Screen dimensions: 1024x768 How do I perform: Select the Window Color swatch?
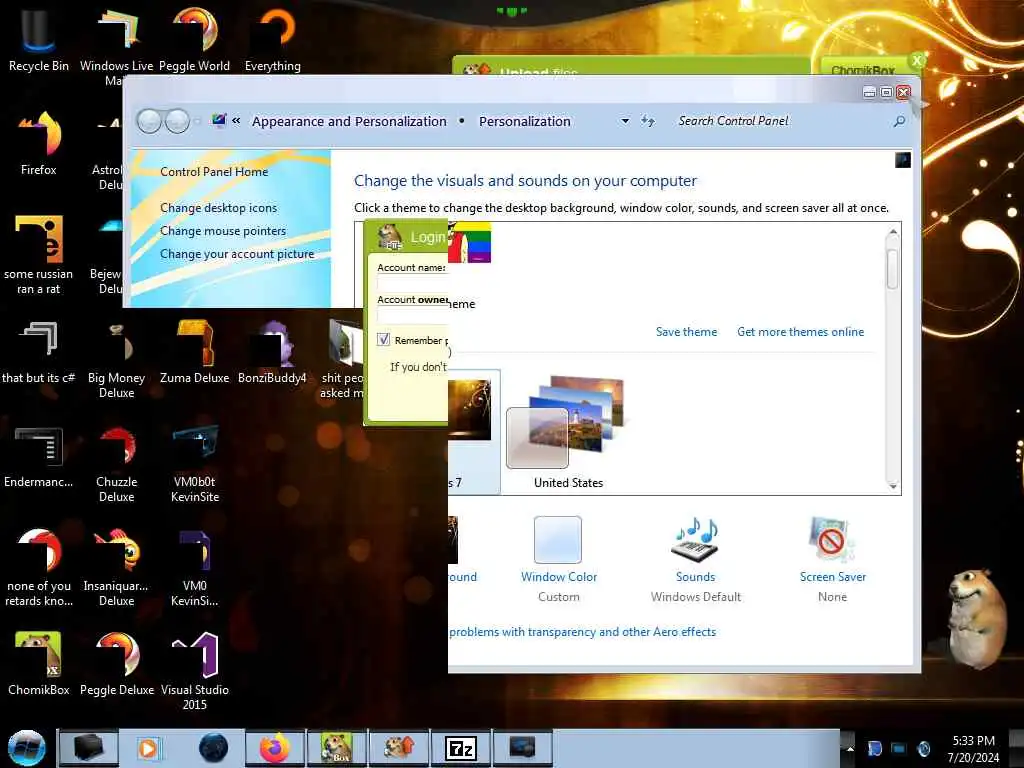tap(558, 539)
